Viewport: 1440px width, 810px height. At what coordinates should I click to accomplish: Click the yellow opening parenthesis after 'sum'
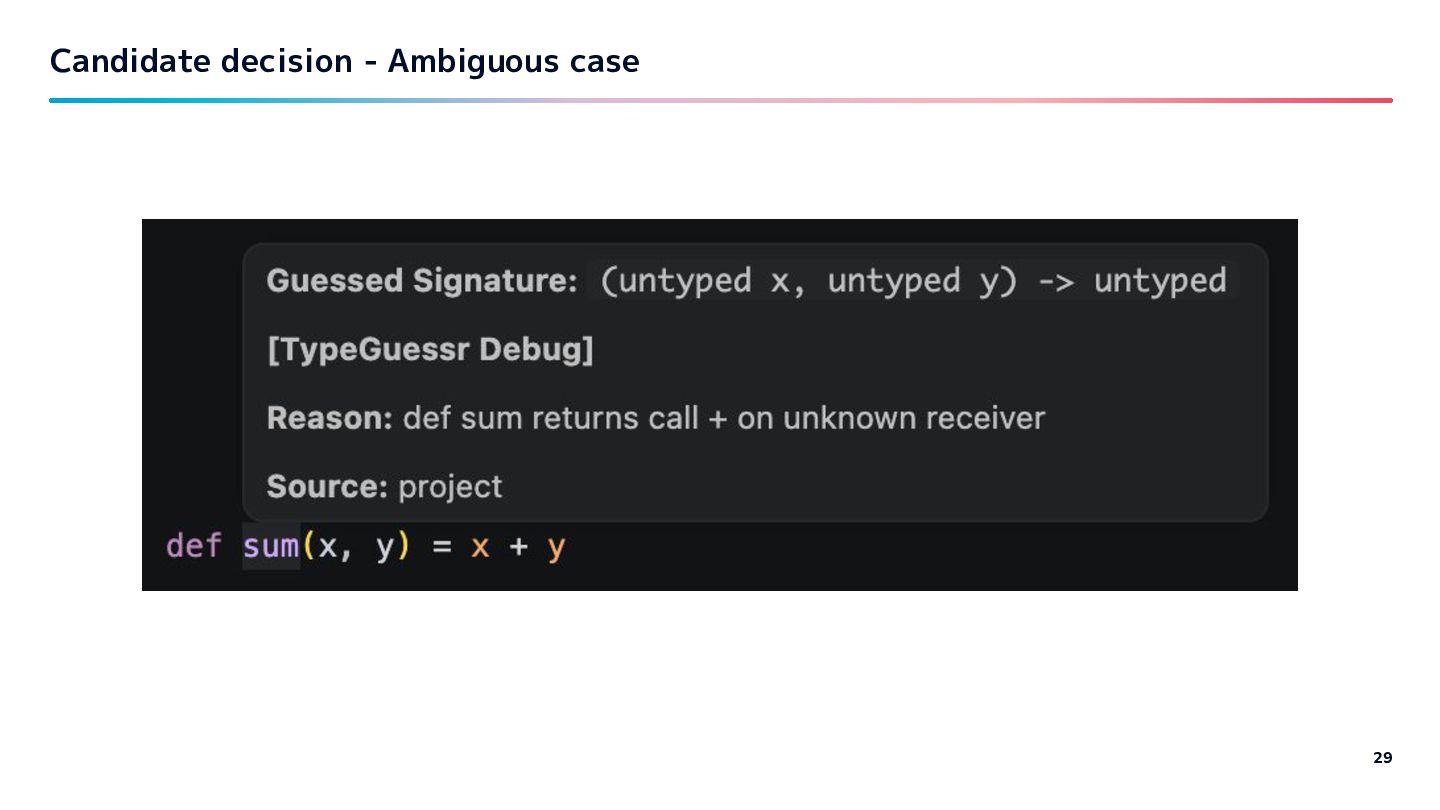[x=309, y=547]
